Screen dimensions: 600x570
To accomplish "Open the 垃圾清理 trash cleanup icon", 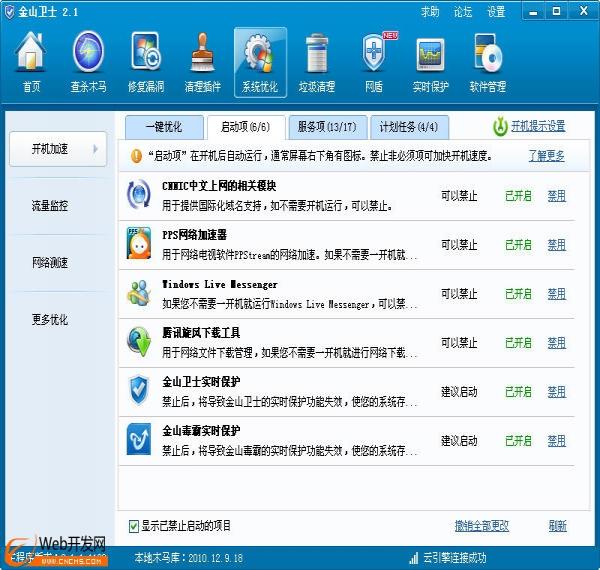I will 317,62.
